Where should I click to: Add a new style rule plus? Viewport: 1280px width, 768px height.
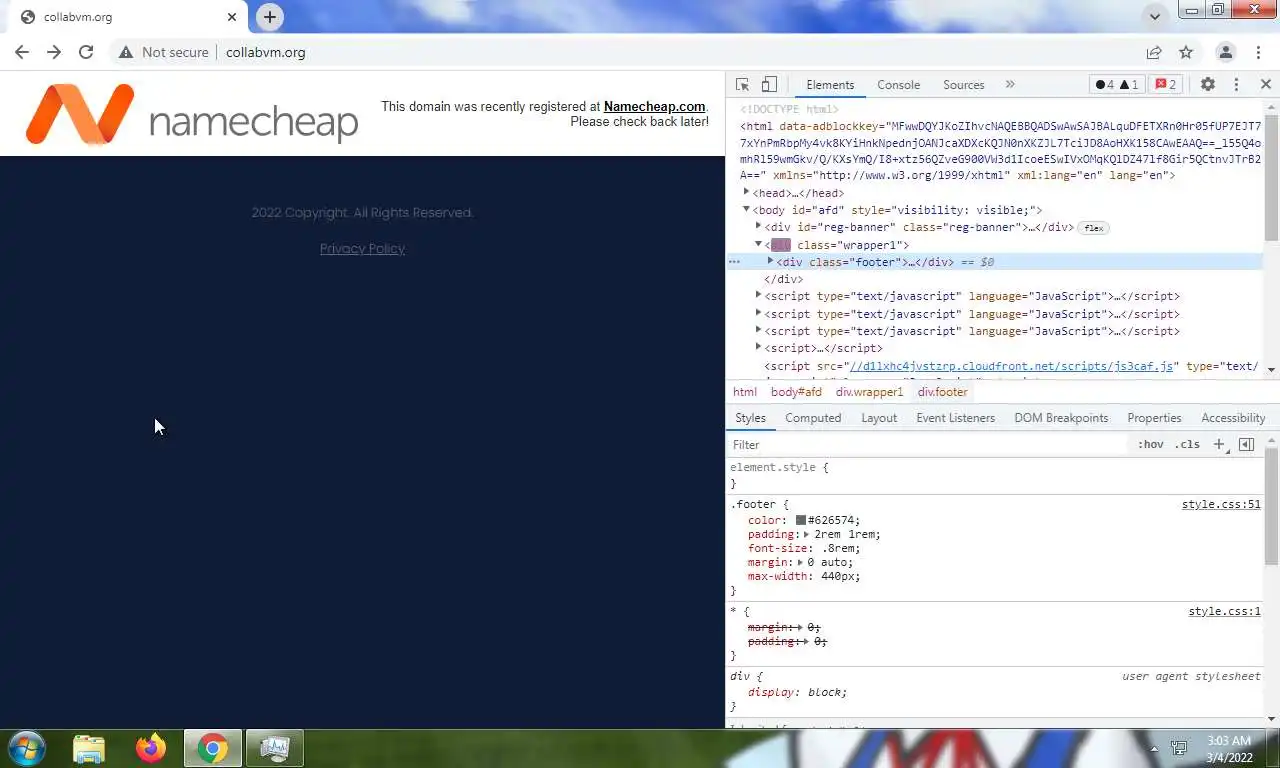pos(1218,445)
